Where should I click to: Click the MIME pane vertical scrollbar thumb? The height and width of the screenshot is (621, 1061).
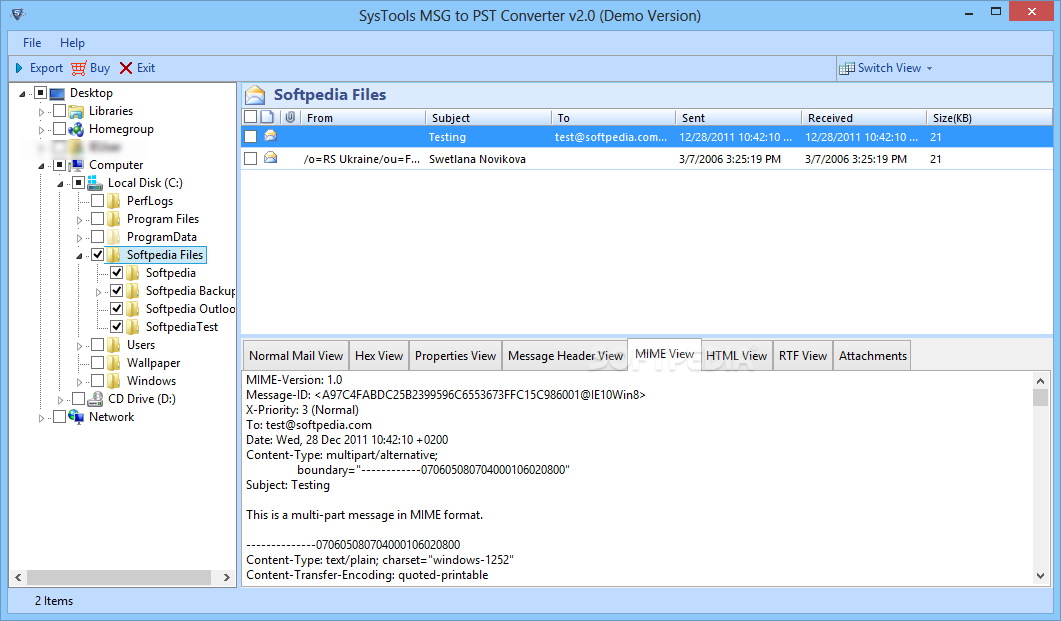(1040, 398)
